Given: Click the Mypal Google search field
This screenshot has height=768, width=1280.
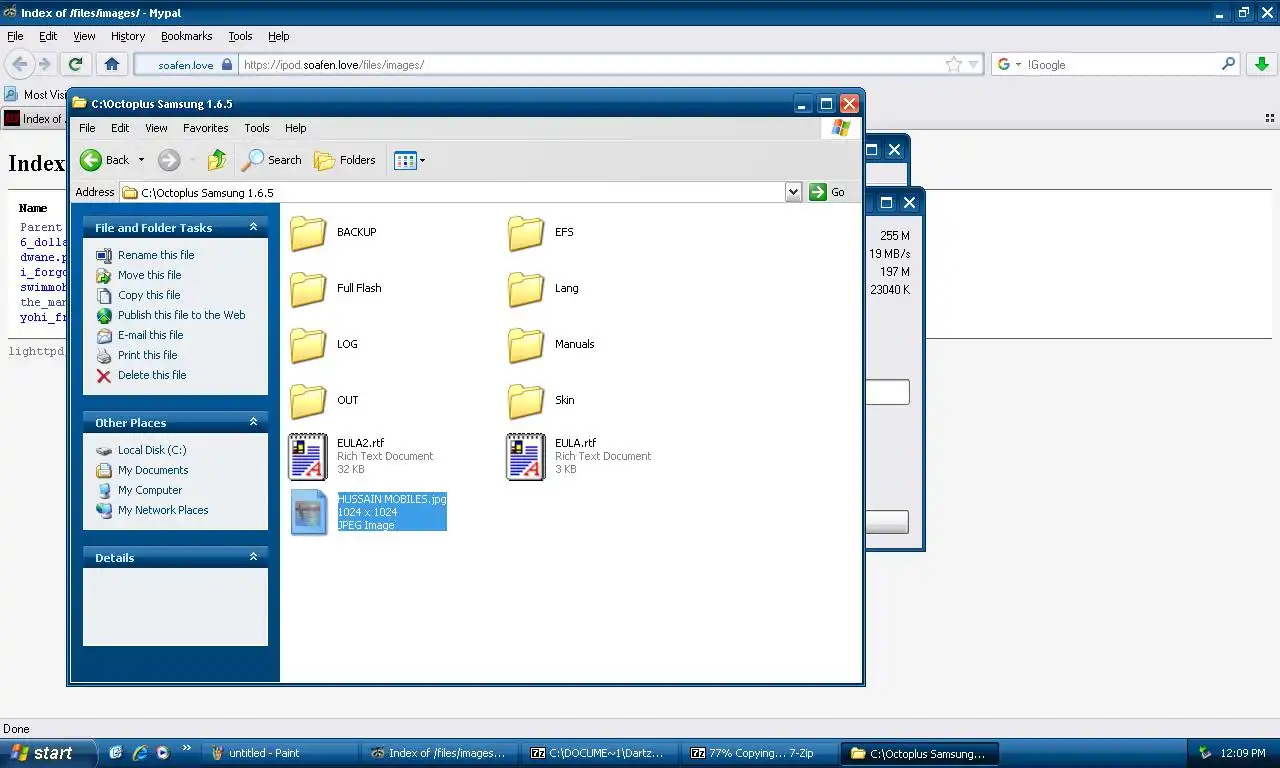Looking at the screenshot, I should (x=1122, y=64).
